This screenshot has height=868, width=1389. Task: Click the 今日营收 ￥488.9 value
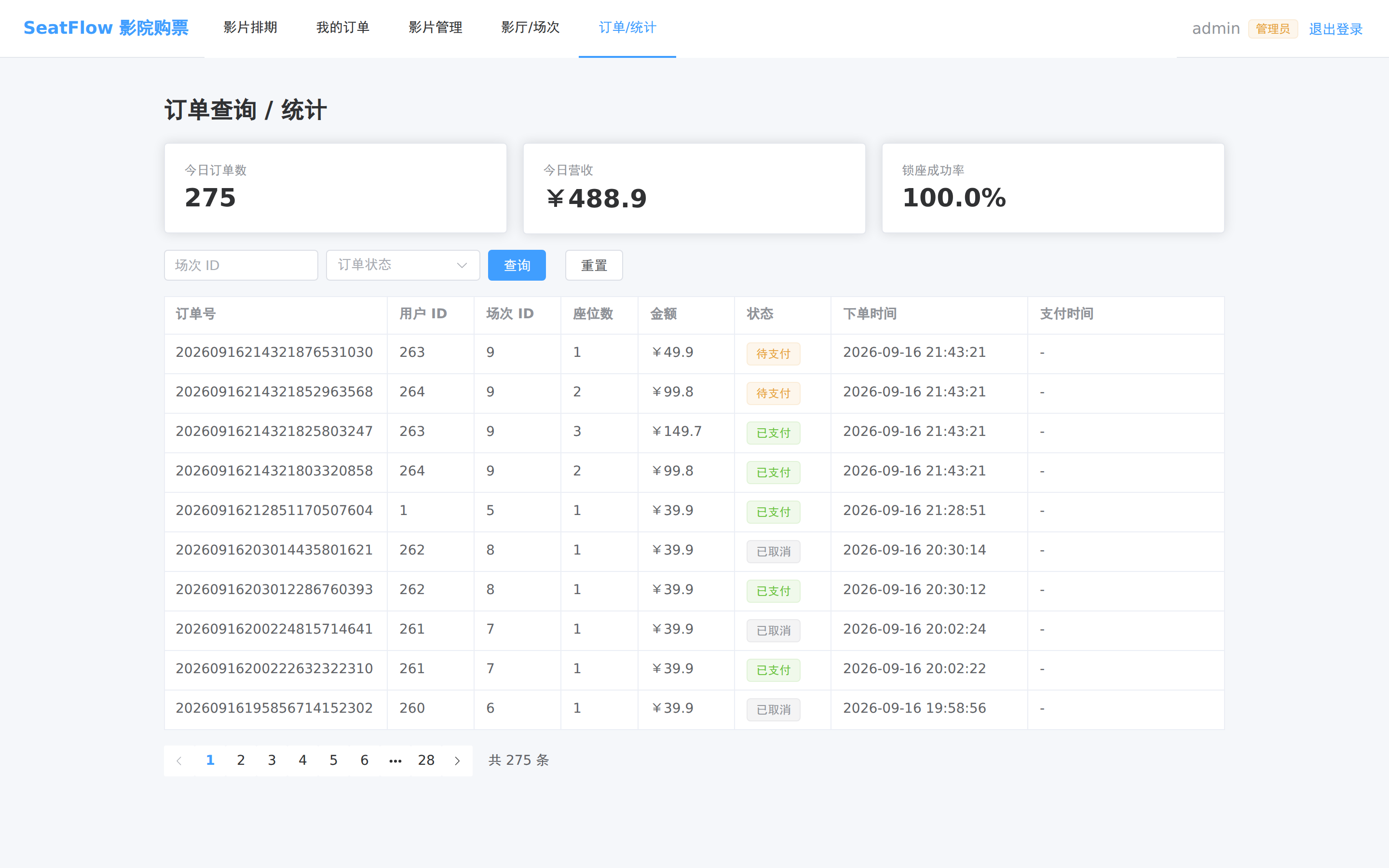click(x=596, y=198)
